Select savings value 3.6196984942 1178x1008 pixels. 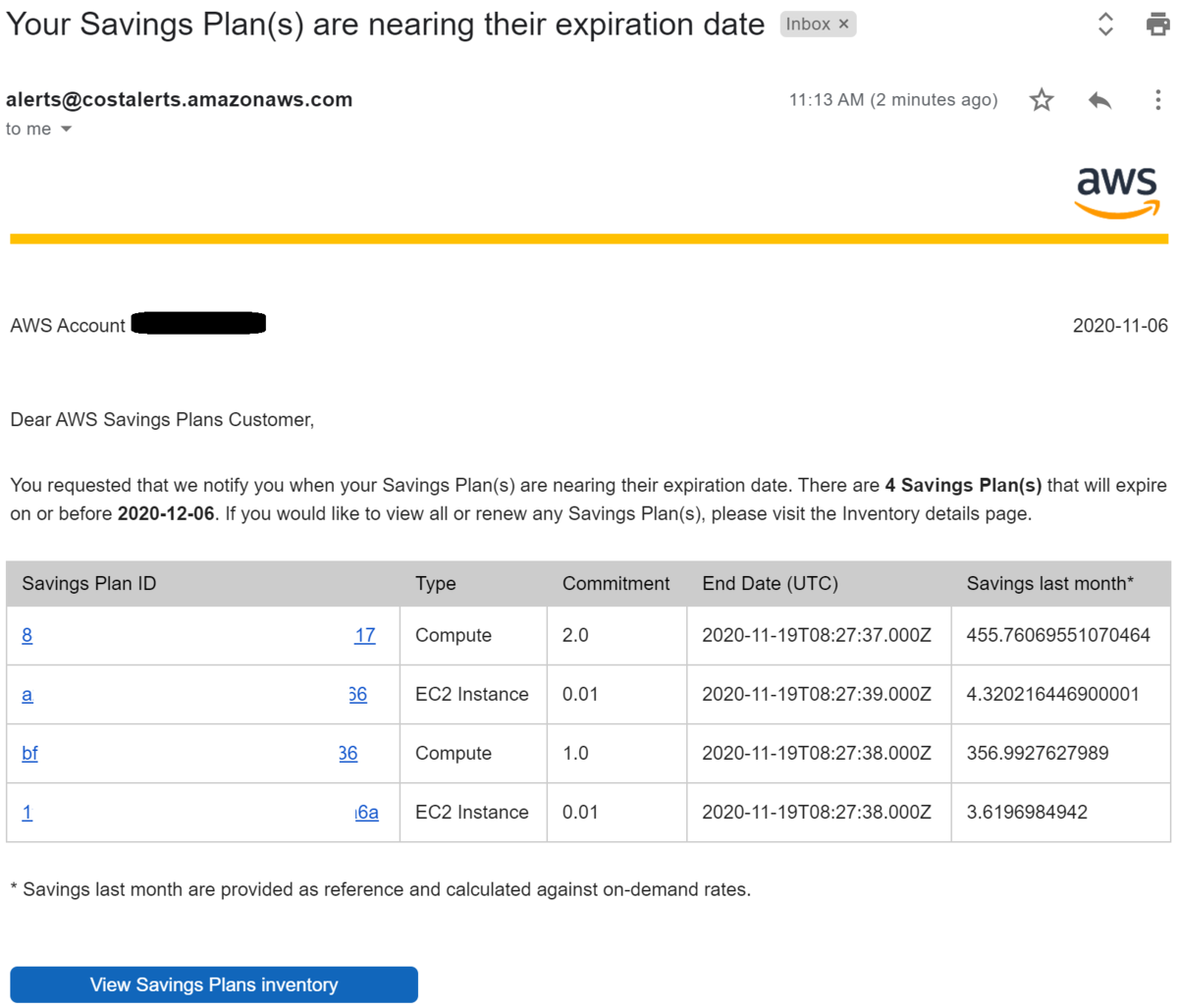(1027, 812)
